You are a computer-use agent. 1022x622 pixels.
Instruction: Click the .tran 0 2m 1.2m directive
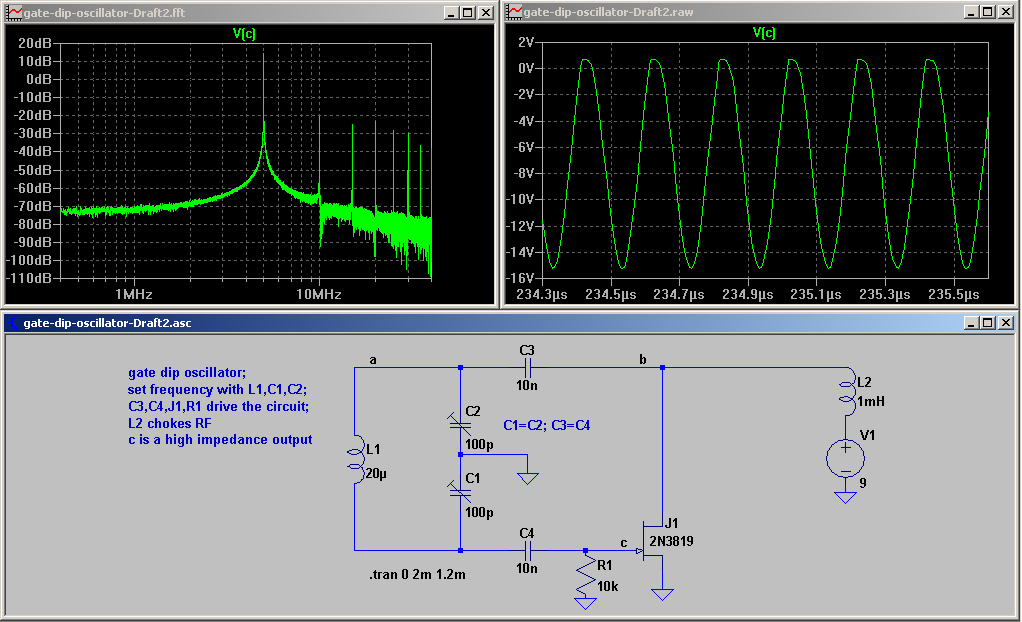[x=417, y=574]
